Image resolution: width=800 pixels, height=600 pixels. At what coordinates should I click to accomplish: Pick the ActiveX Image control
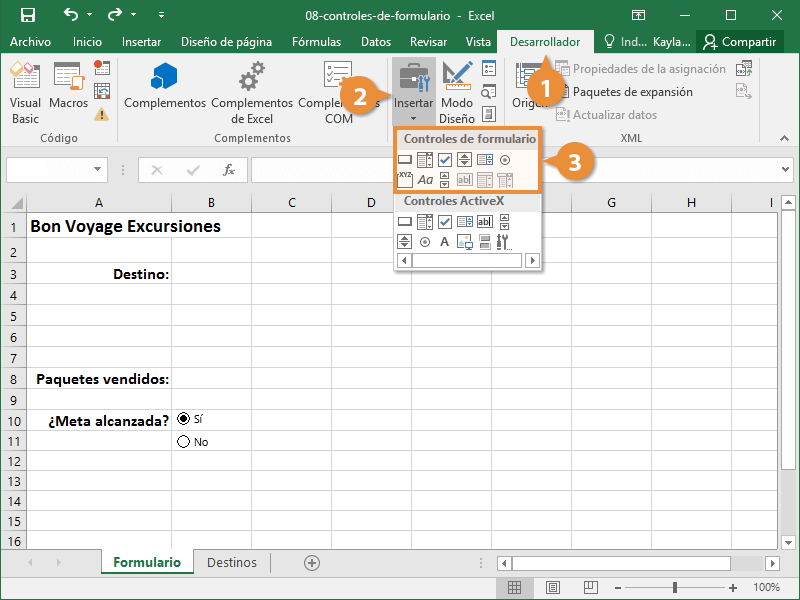[465, 242]
